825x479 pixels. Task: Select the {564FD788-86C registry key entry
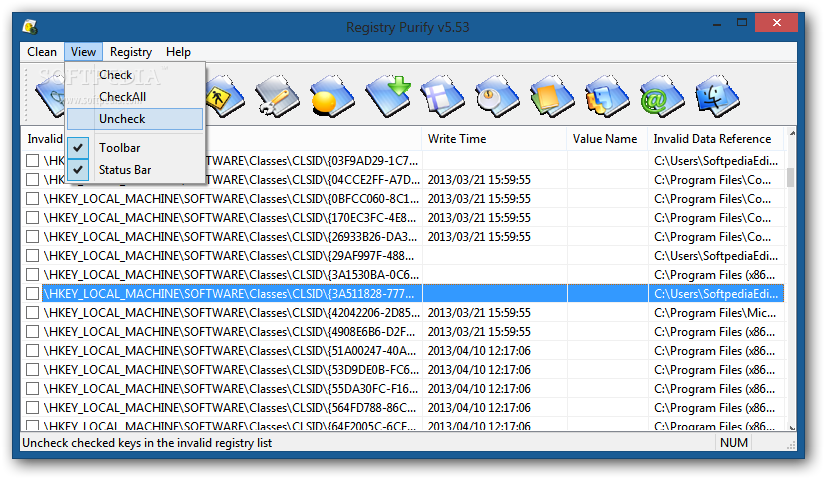pyautogui.click(x=230, y=407)
